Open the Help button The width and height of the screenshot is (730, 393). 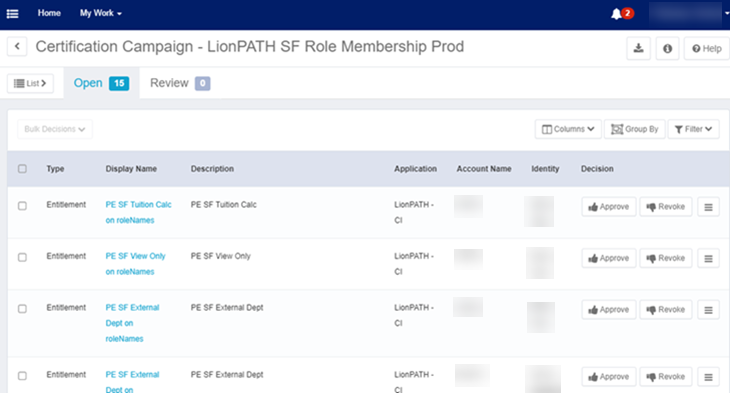click(707, 48)
